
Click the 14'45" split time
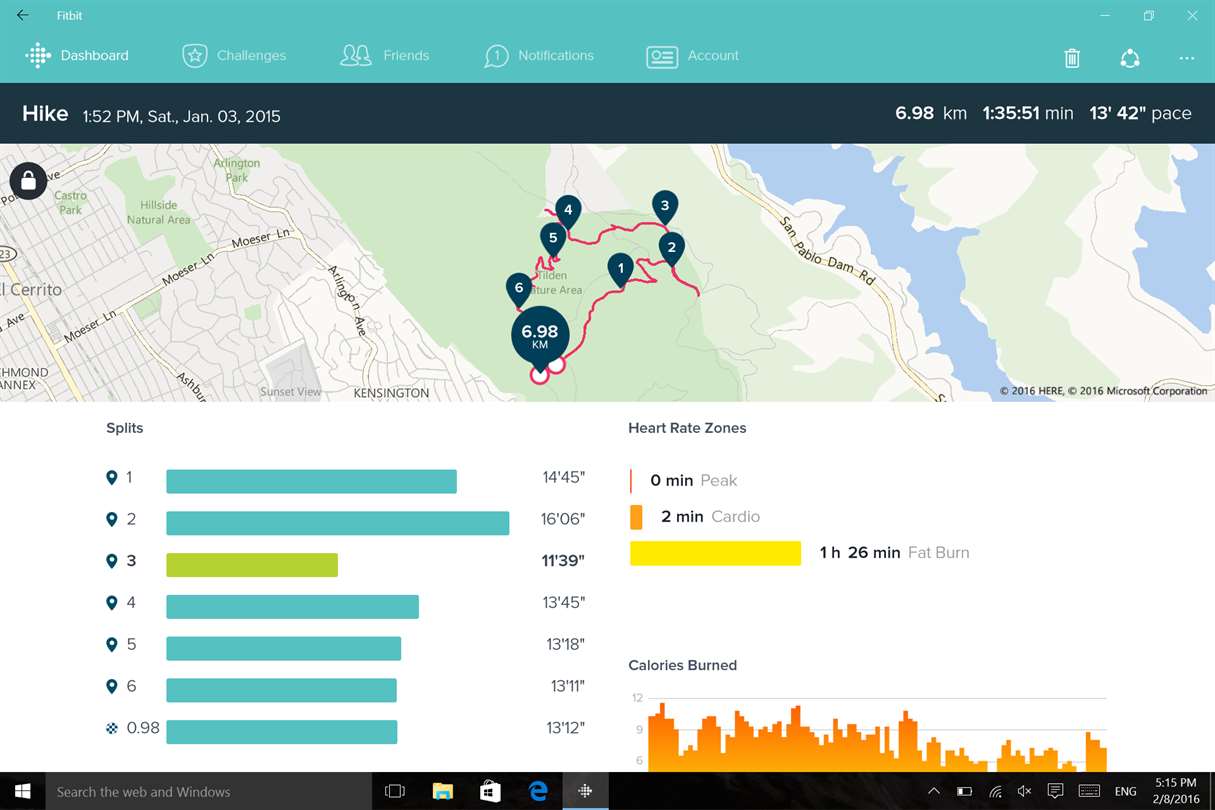(563, 477)
